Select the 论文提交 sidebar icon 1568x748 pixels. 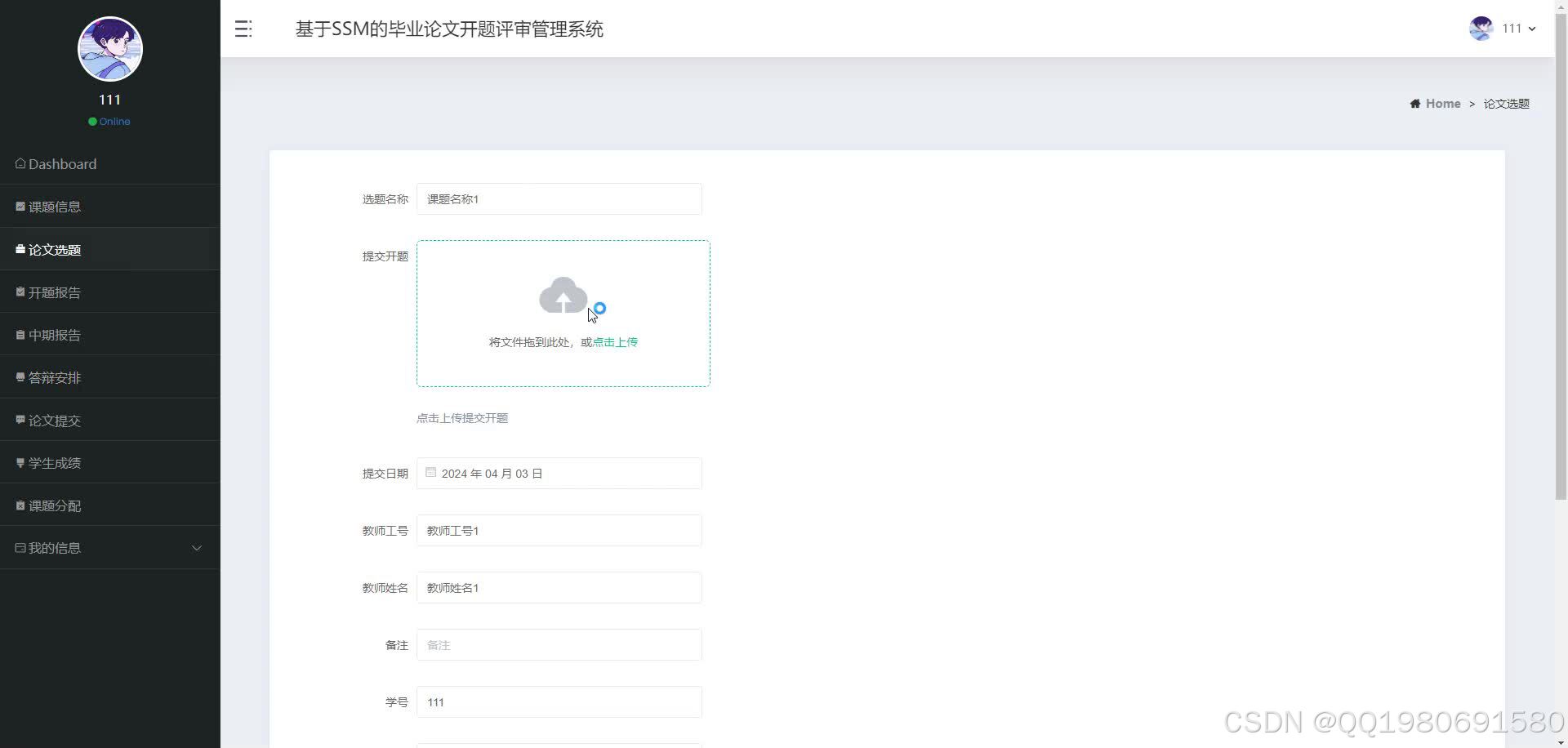pyautogui.click(x=20, y=419)
